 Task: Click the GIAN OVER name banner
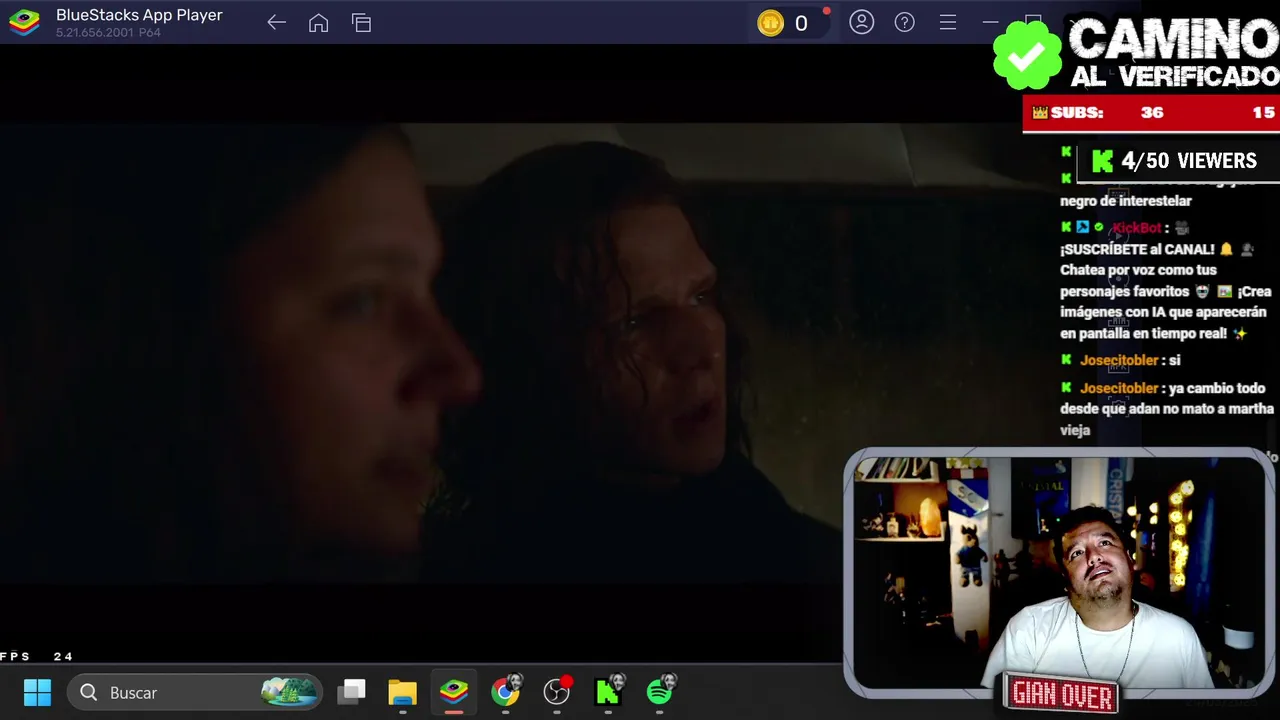(1062, 694)
